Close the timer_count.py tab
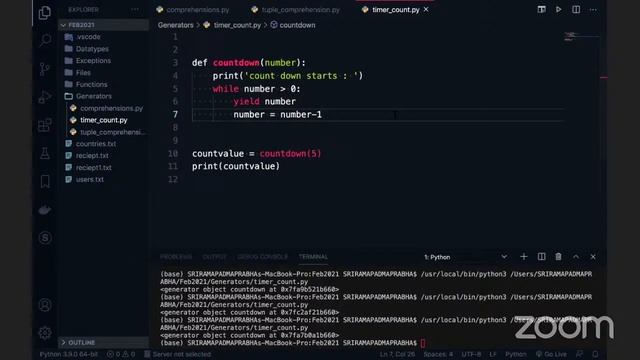640x360 pixels. (x=426, y=9)
